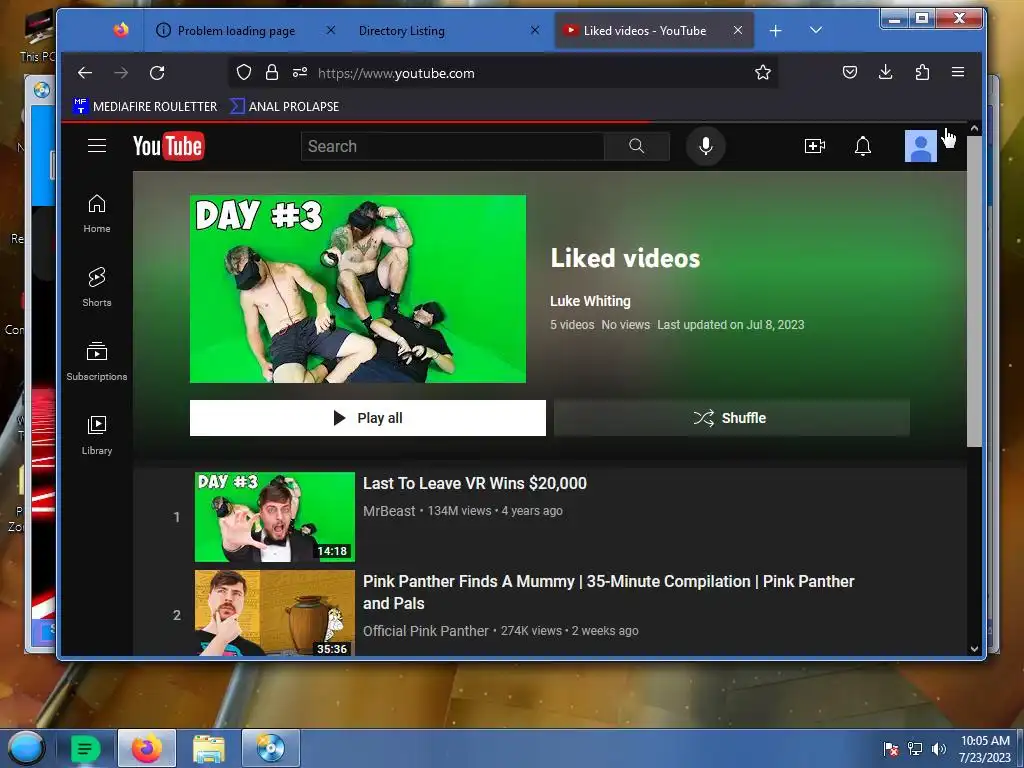Open Shorts in the sidebar
This screenshot has width=1024, height=768.
[97, 287]
